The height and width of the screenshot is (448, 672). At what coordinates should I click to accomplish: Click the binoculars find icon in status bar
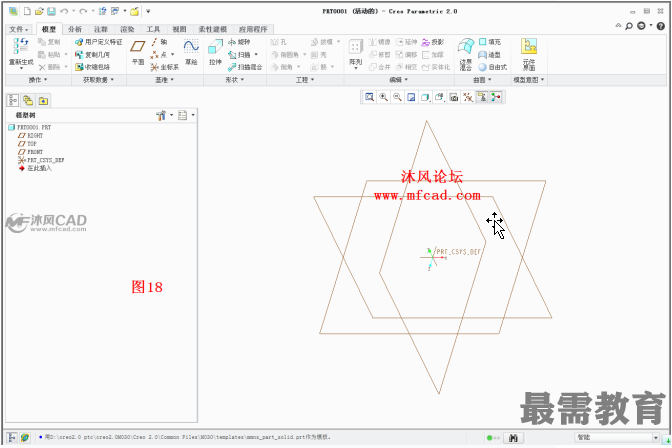(x=513, y=438)
